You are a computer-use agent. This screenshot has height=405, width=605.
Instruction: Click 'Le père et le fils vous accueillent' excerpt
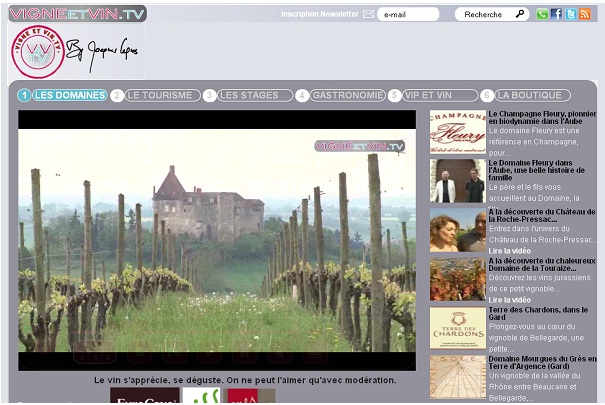tap(534, 192)
